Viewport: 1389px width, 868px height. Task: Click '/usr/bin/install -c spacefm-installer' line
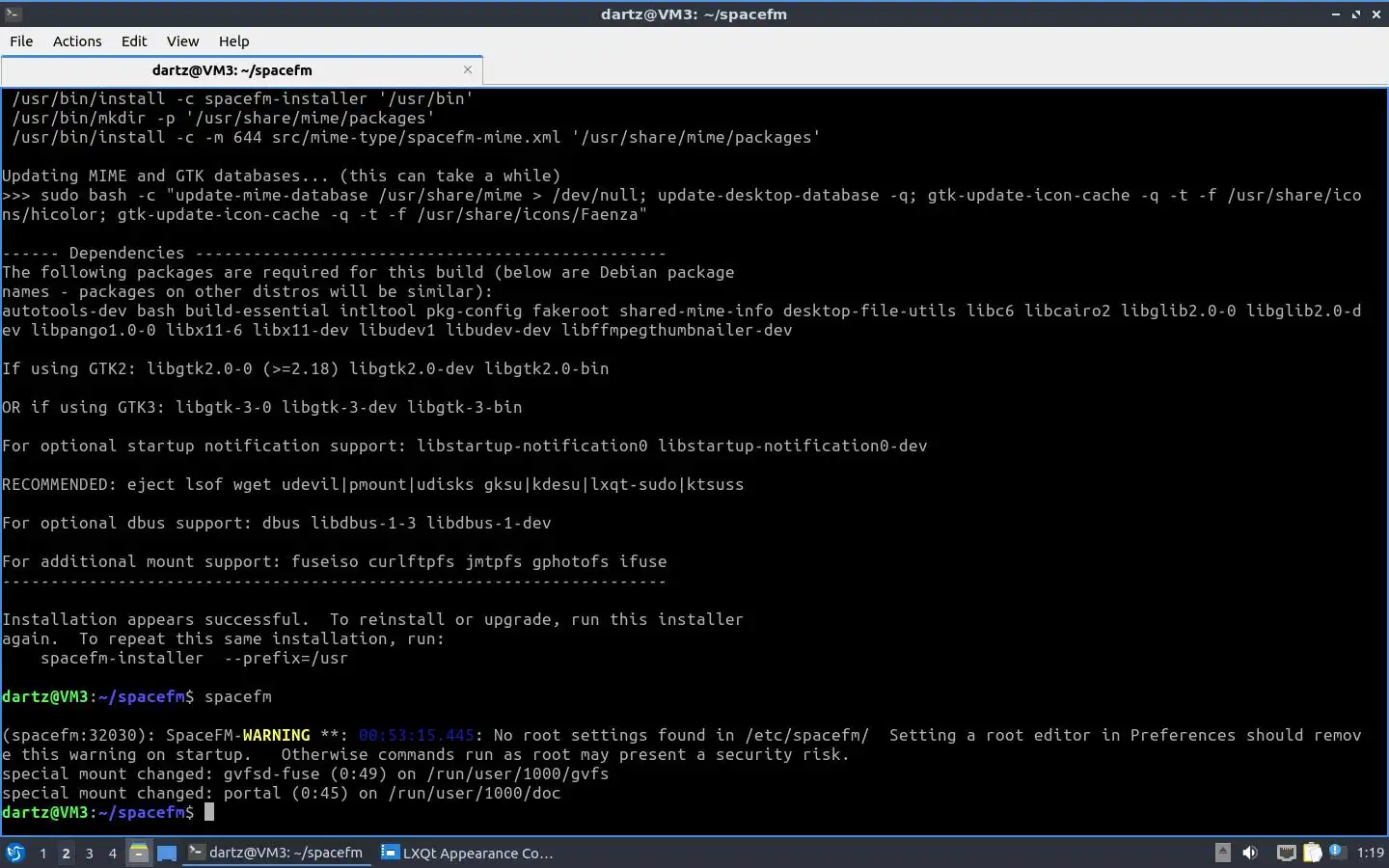click(x=243, y=98)
